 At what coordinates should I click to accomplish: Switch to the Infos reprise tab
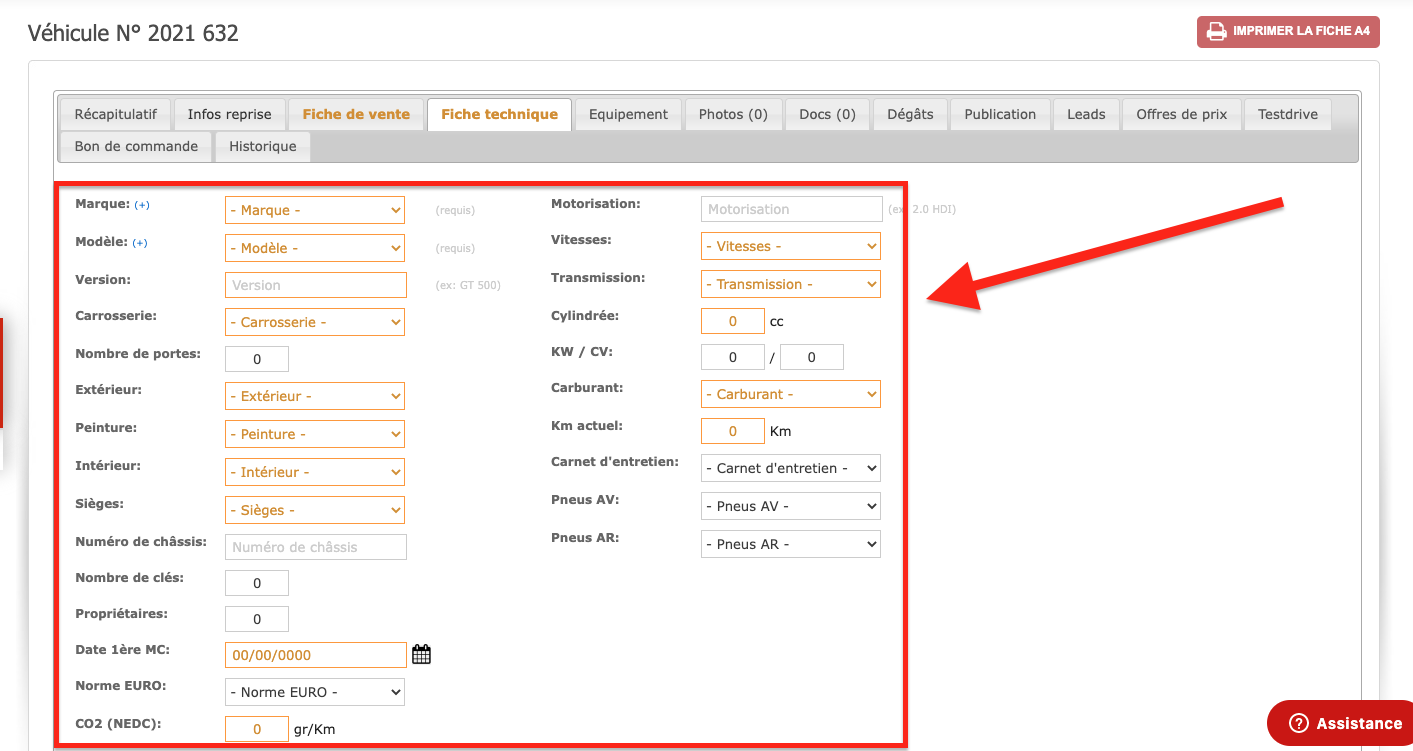(x=229, y=114)
